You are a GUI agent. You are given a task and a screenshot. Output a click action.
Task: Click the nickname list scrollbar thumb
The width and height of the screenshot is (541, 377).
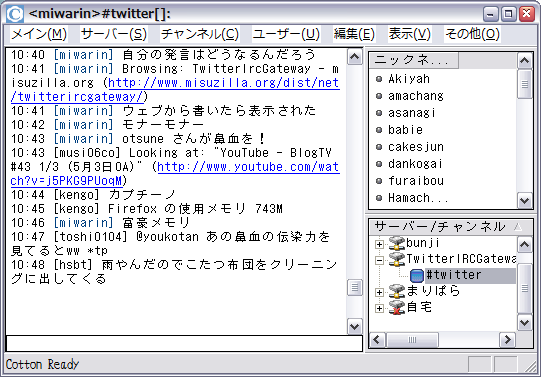point(525,84)
